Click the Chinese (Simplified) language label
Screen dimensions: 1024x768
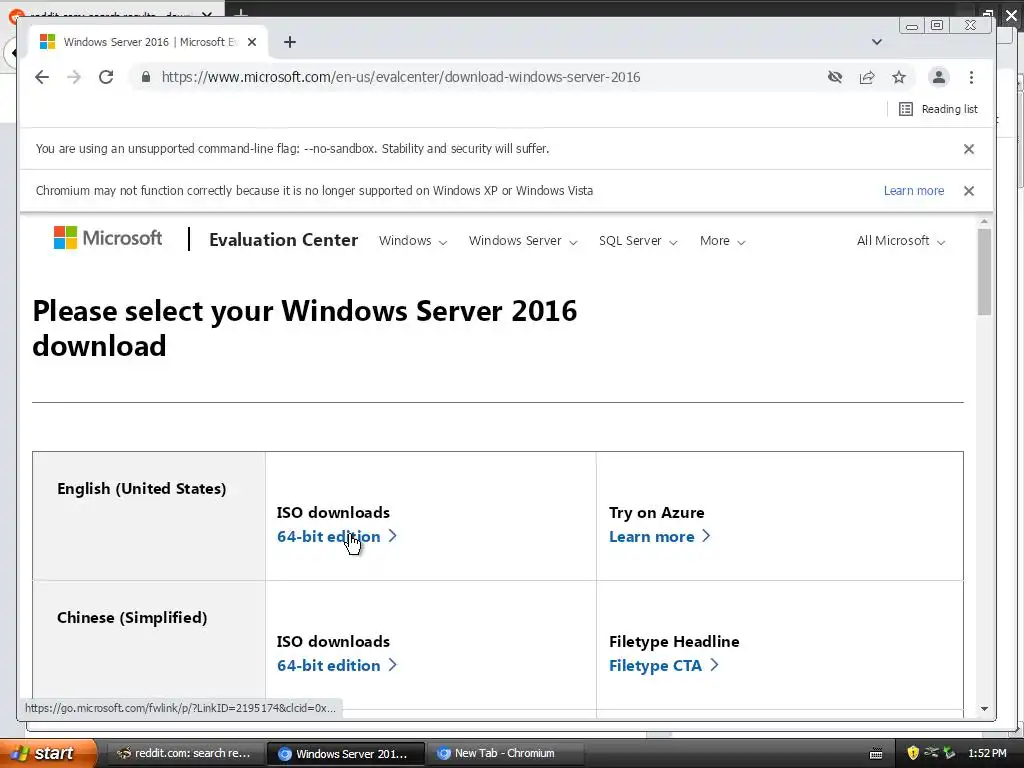132,617
